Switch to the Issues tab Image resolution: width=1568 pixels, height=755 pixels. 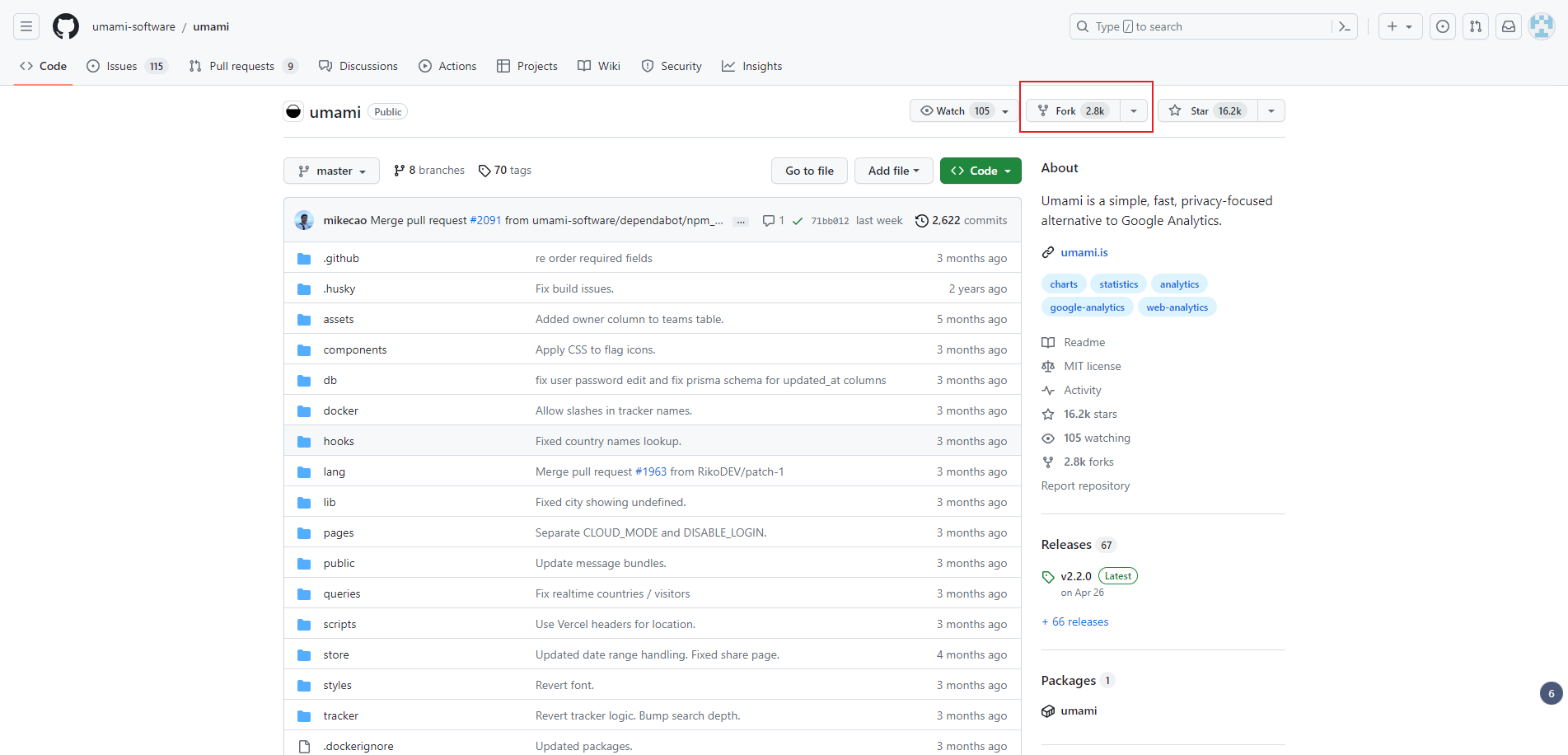coord(127,66)
